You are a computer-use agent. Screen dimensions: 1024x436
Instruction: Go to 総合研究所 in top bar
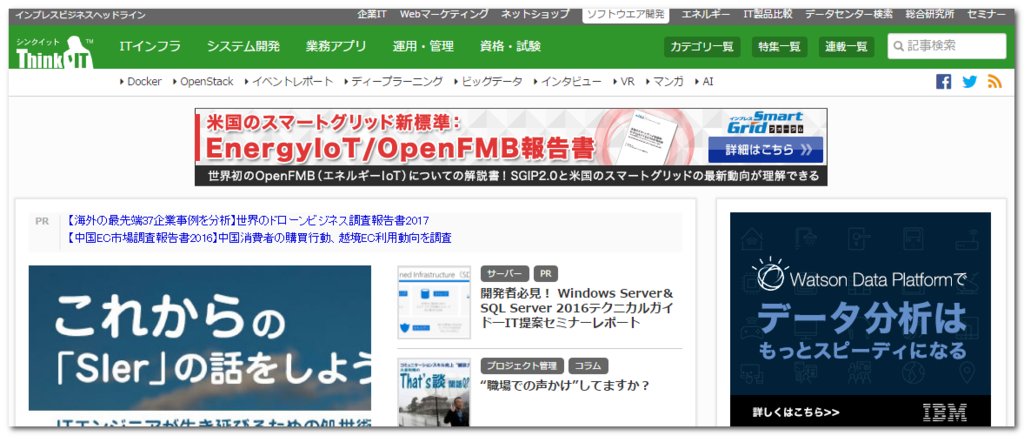click(x=929, y=14)
